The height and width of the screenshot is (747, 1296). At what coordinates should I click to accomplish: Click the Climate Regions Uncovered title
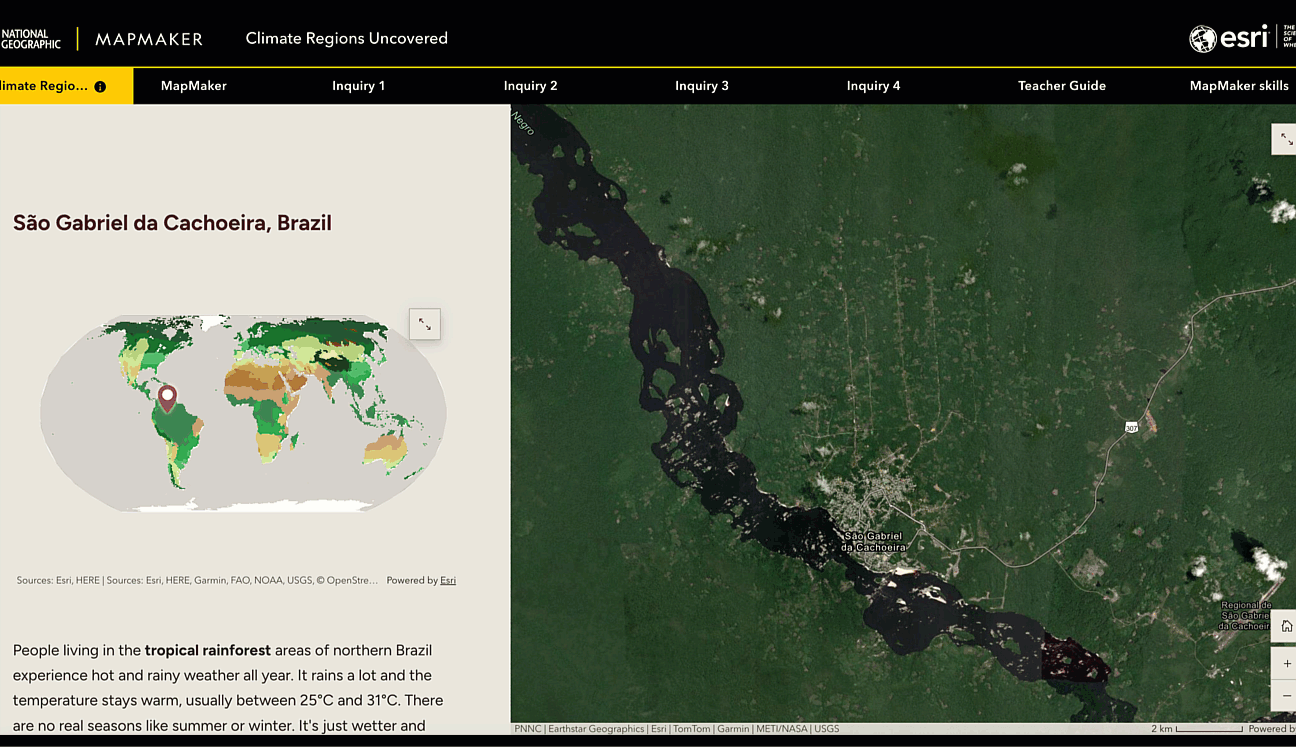pyautogui.click(x=347, y=38)
